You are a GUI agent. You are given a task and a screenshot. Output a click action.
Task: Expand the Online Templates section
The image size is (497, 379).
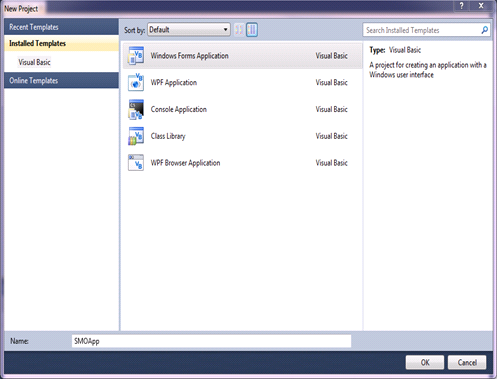pyautogui.click(x=61, y=80)
